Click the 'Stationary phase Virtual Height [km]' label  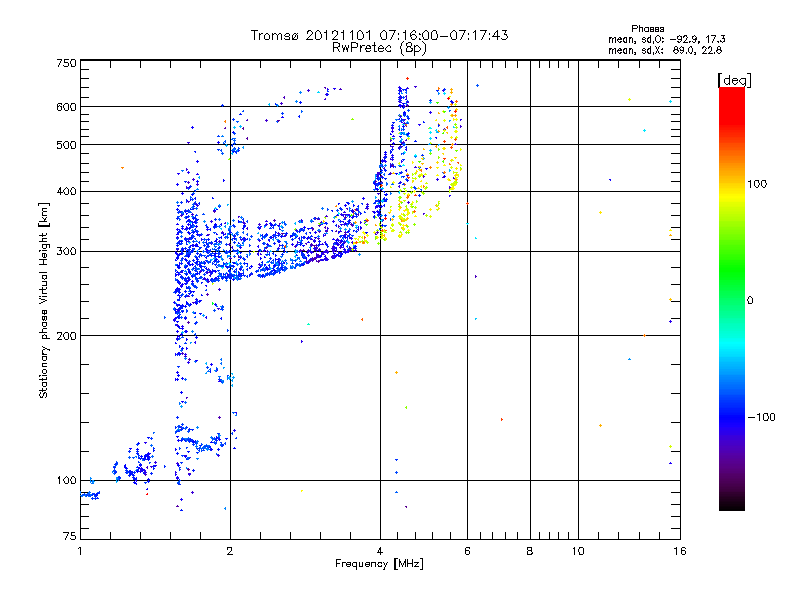point(44,301)
